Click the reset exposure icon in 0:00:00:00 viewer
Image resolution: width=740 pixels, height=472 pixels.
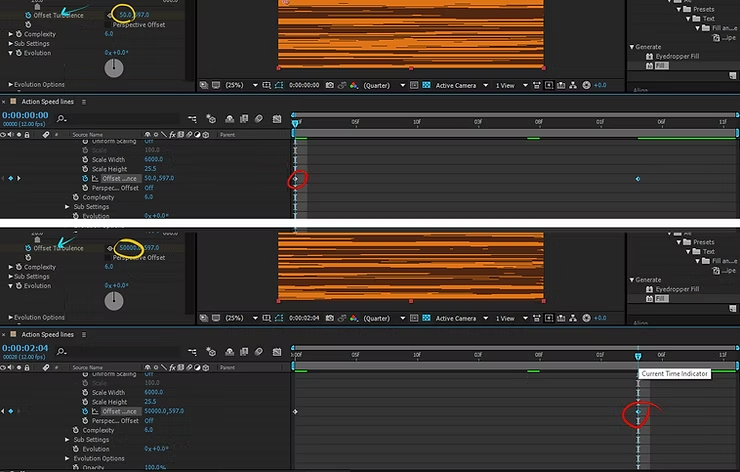pos(586,85)
